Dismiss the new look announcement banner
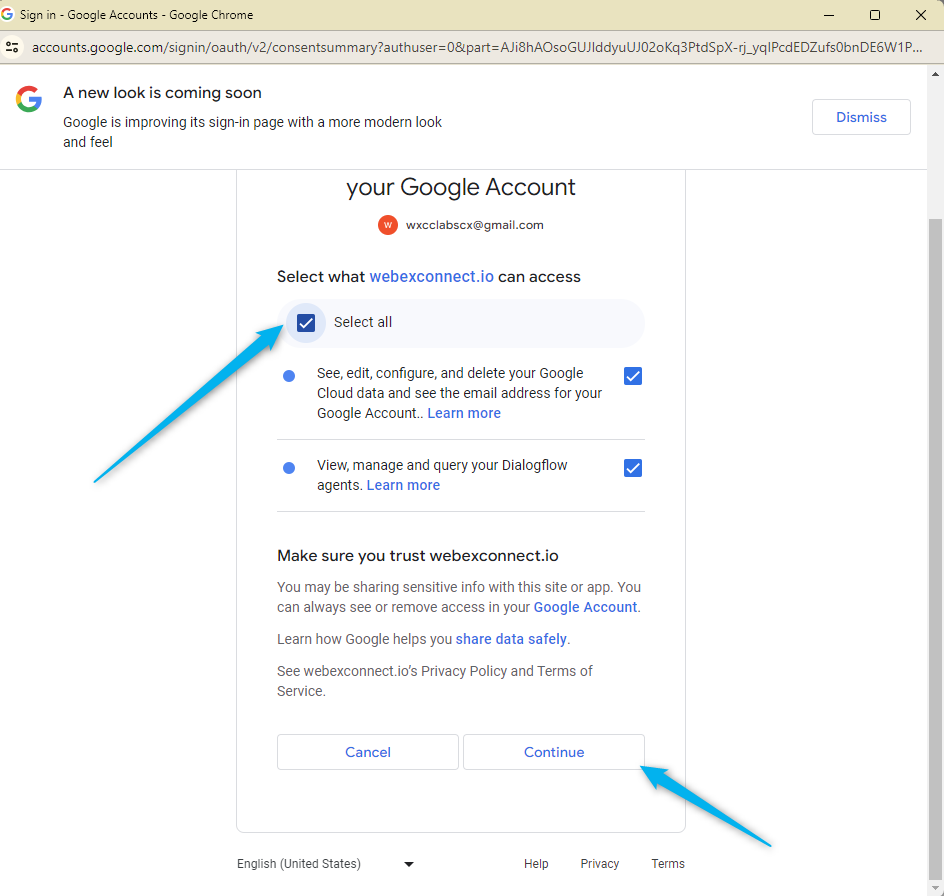 tap(861, 117)
